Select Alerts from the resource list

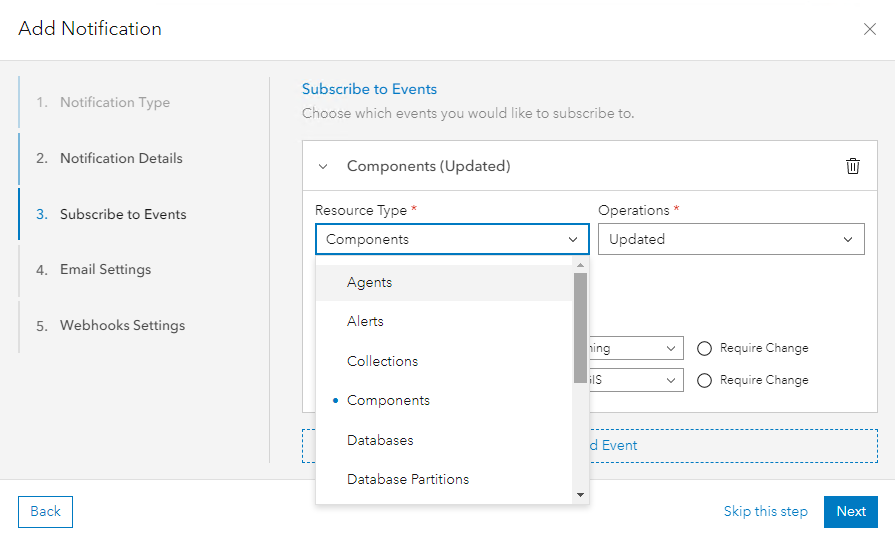365,321
